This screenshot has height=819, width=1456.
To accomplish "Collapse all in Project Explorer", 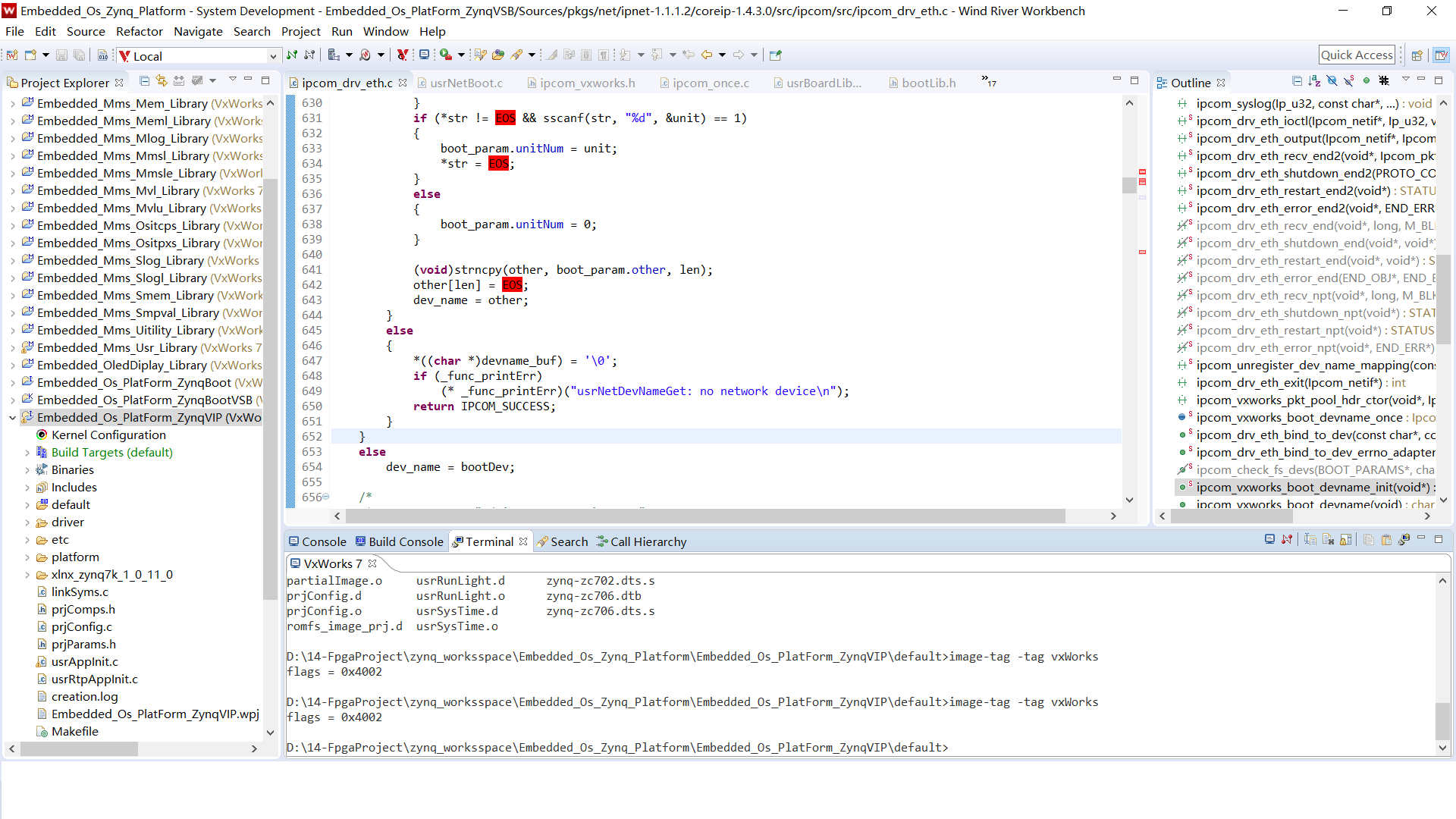I will click(144, 81).
